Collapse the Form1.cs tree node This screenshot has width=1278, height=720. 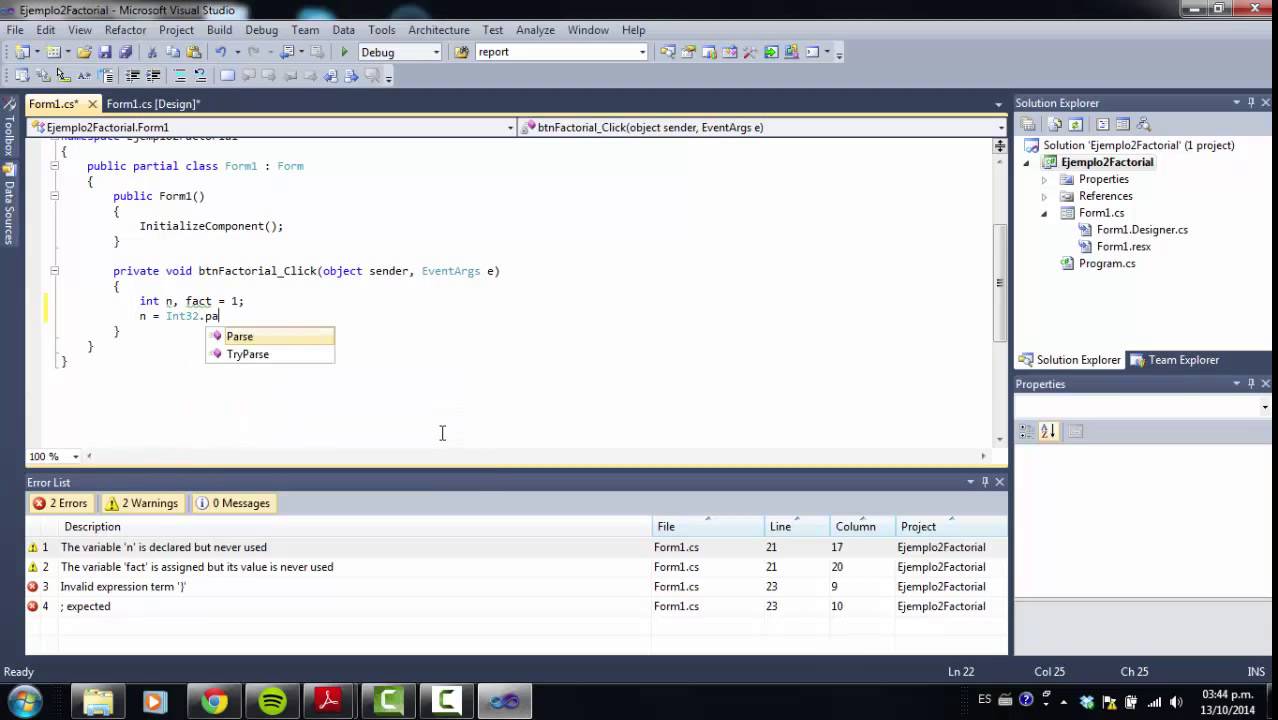tap(1045, 213)
